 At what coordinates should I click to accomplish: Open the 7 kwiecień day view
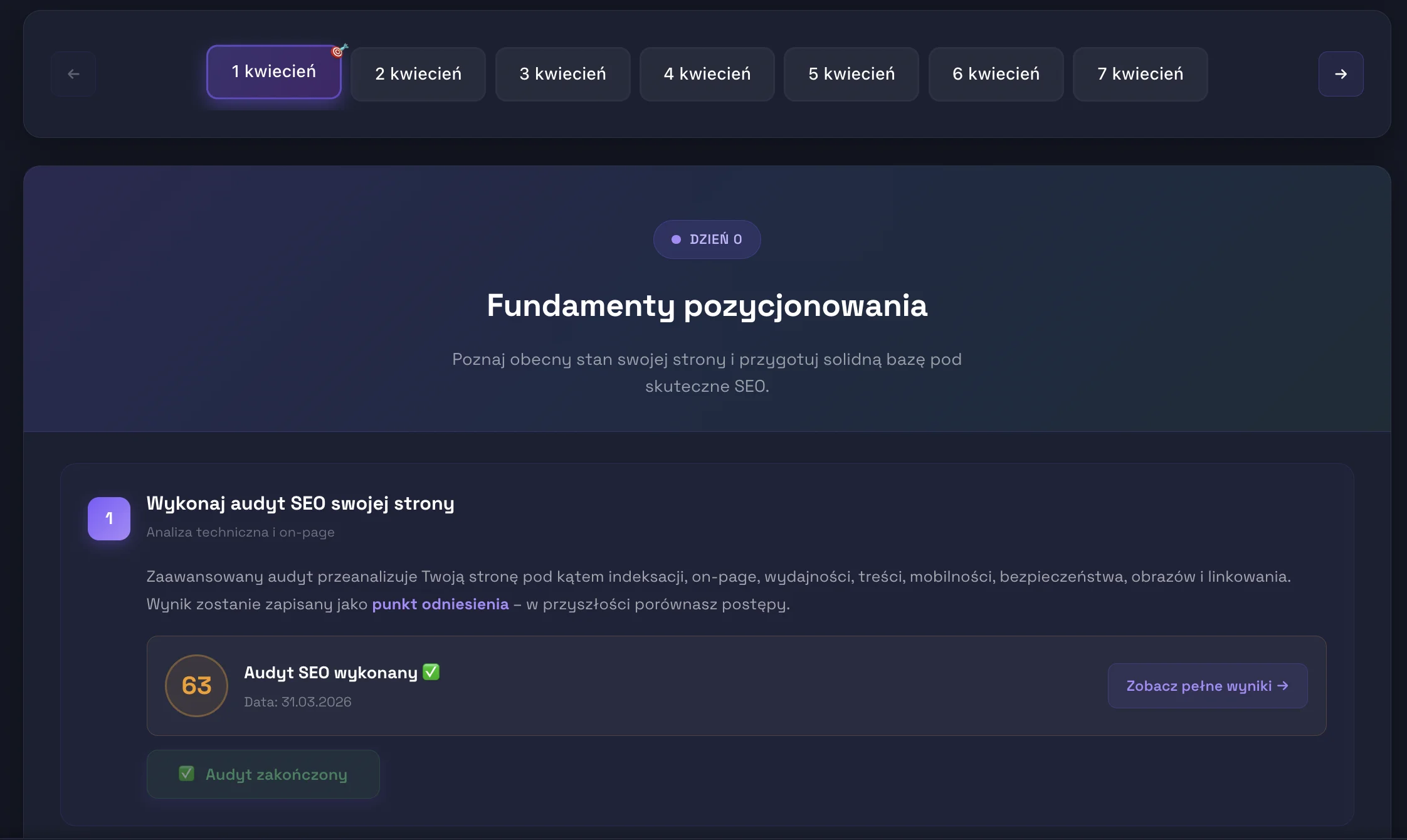(1140, 74)
